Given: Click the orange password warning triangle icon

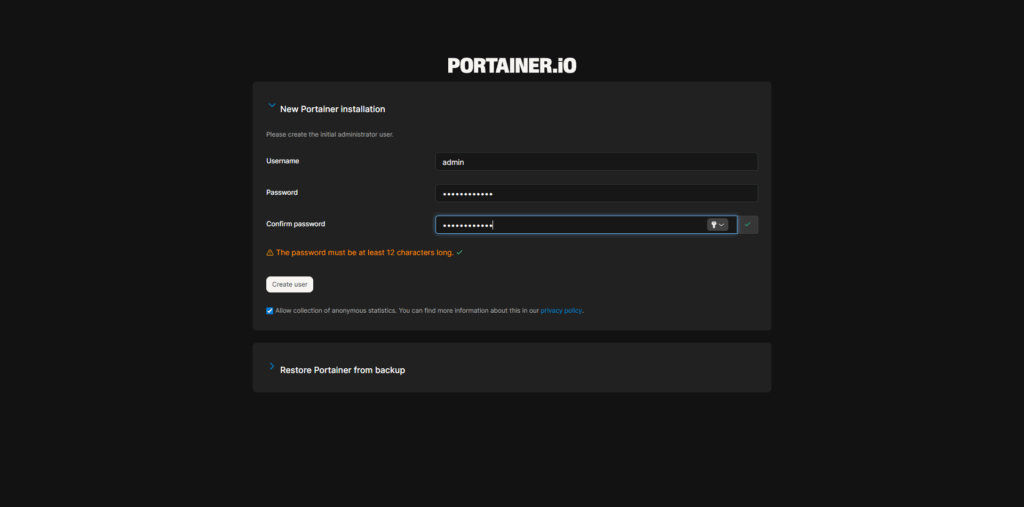Looking at the screenshot, I should coord(270,252).
